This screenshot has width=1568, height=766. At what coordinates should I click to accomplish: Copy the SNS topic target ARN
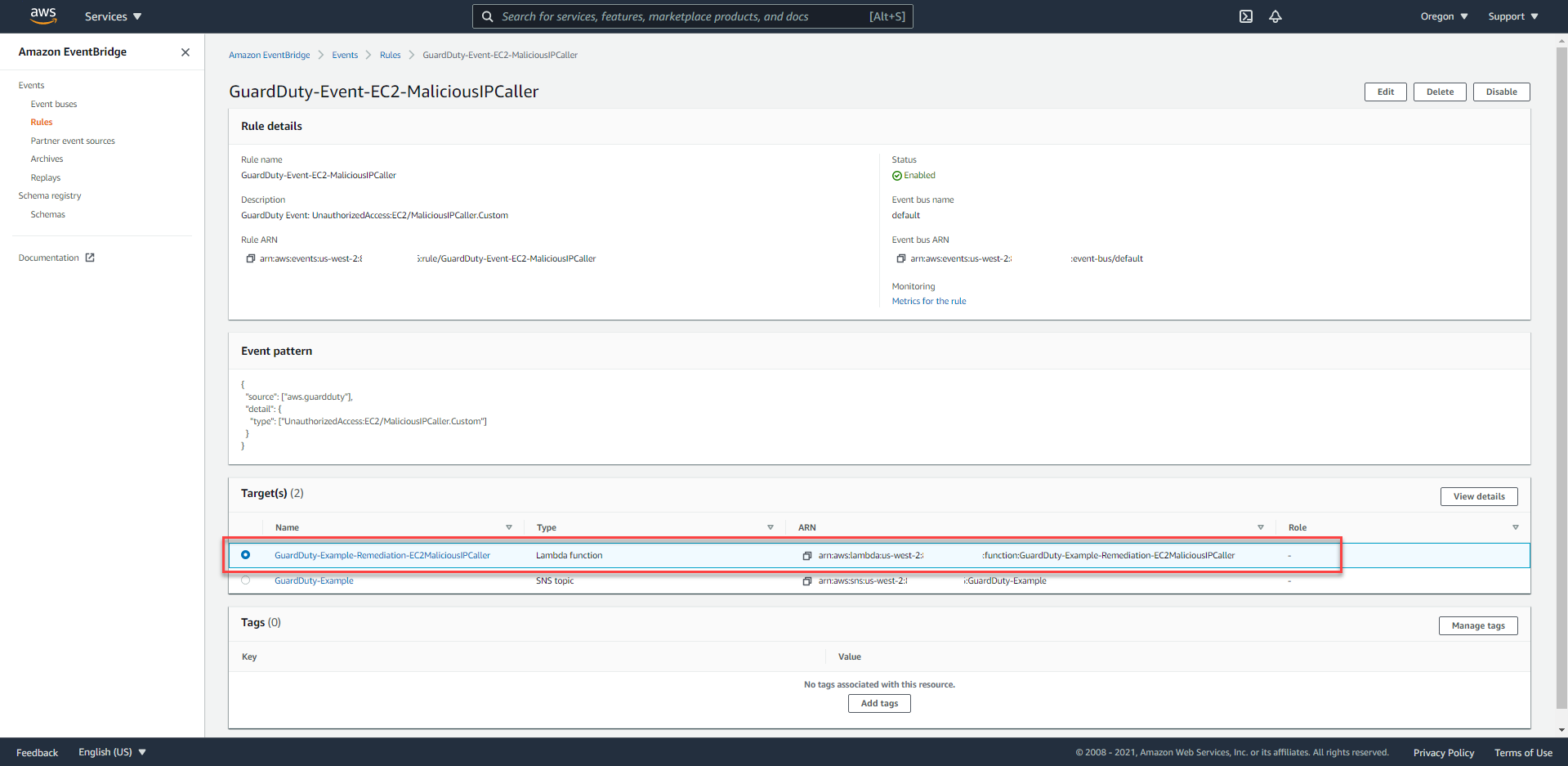pos(807,581)
